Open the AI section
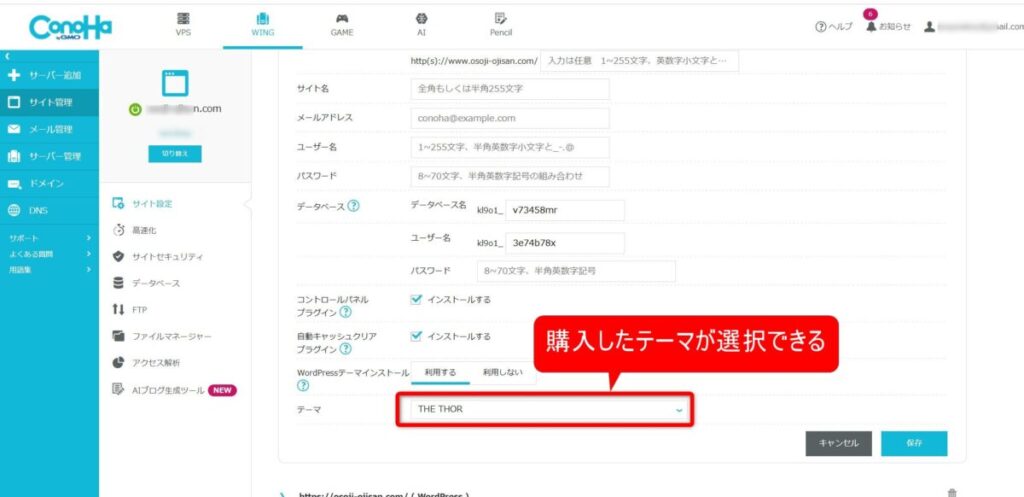 pyautogui.click(x=421, y=25)
